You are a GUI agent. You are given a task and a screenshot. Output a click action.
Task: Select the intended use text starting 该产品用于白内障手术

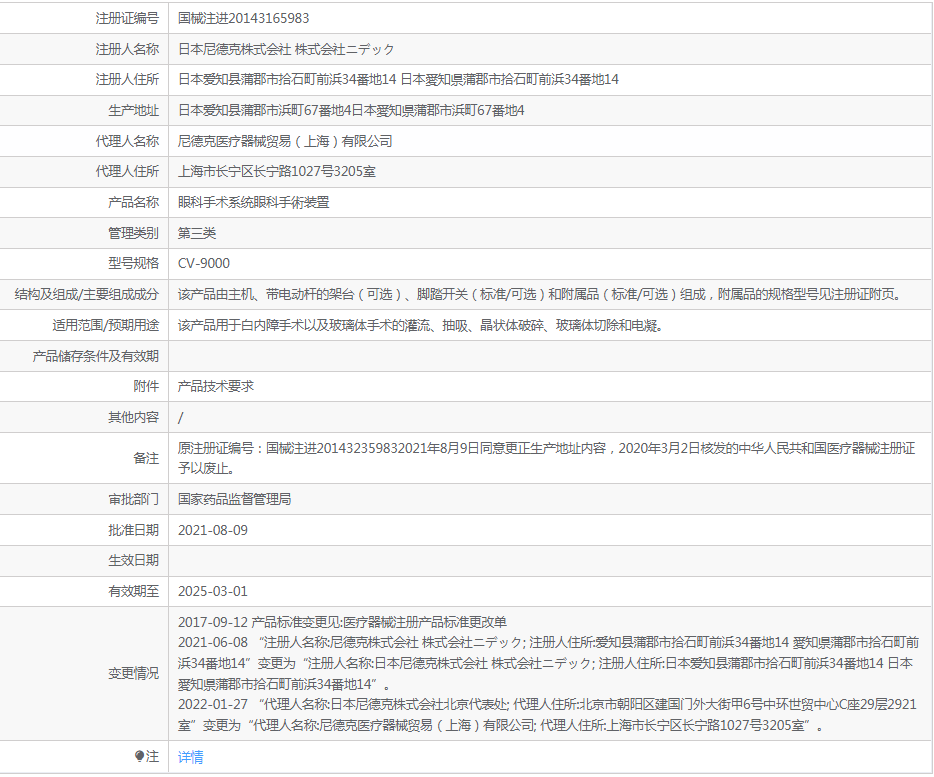[421, 325]
